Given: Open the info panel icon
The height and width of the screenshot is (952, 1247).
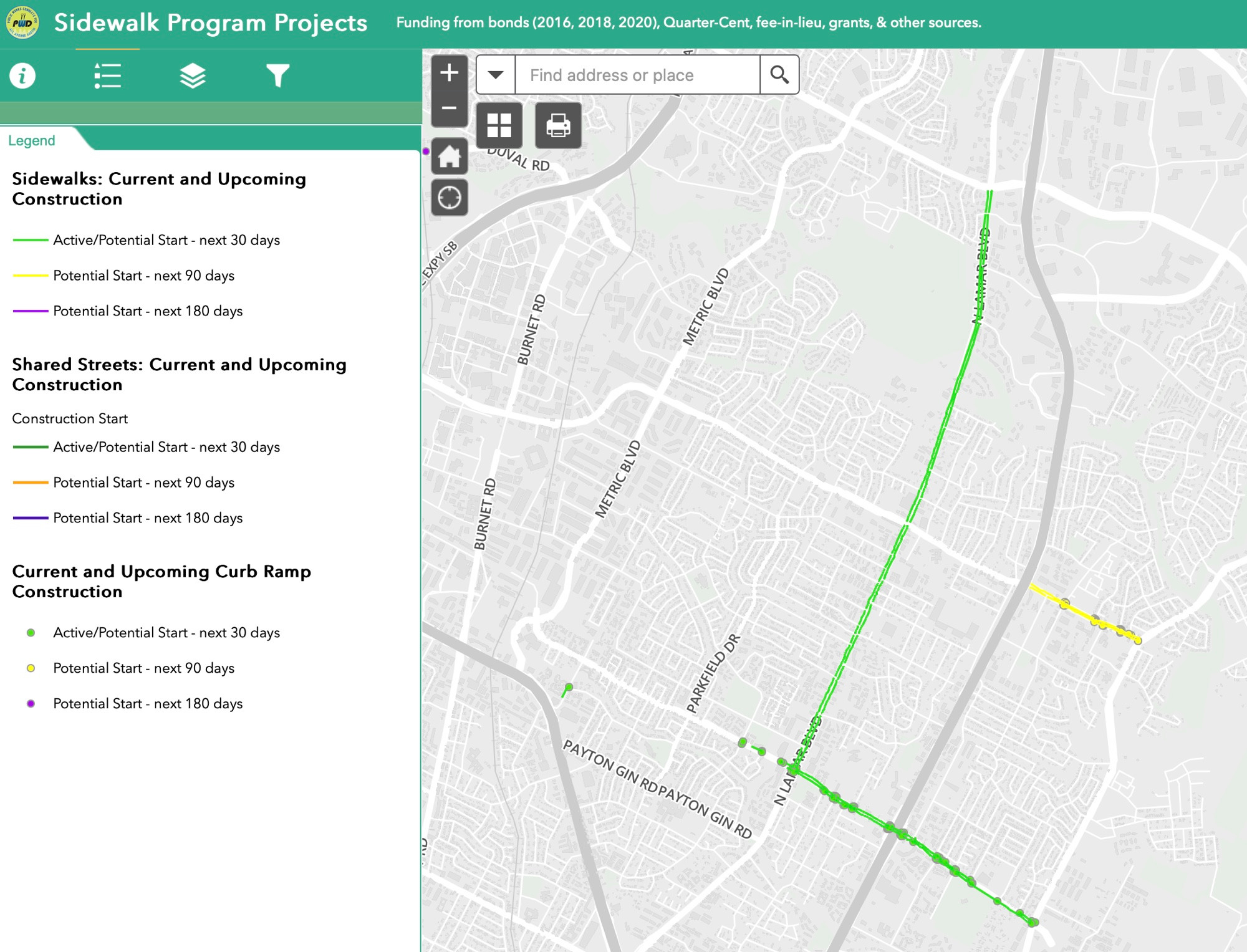Looking at the screenshot, I should (22, 76).
